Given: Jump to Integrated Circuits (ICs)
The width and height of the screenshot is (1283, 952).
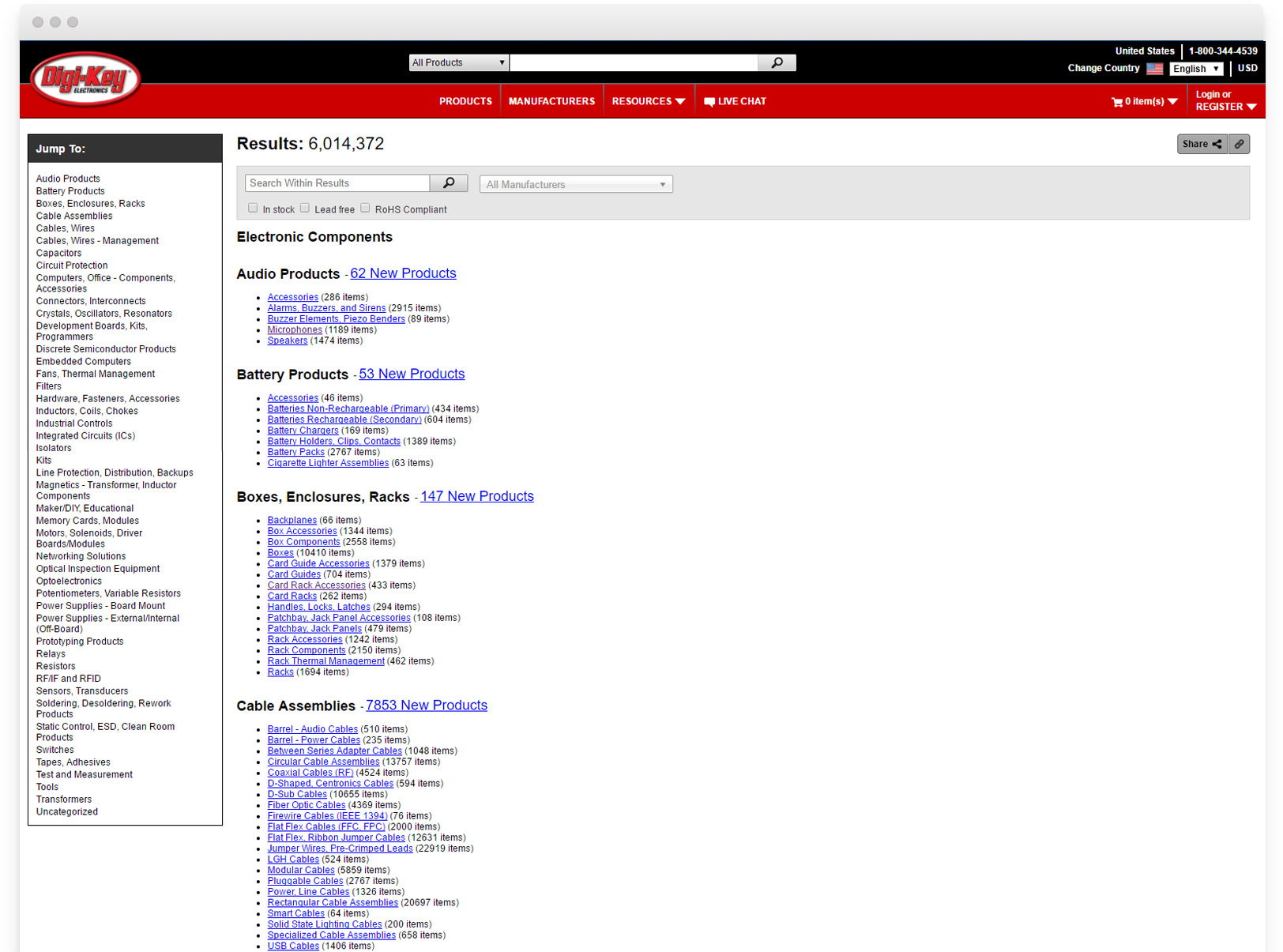Looking at the screenshot, I should click(85, 436).
